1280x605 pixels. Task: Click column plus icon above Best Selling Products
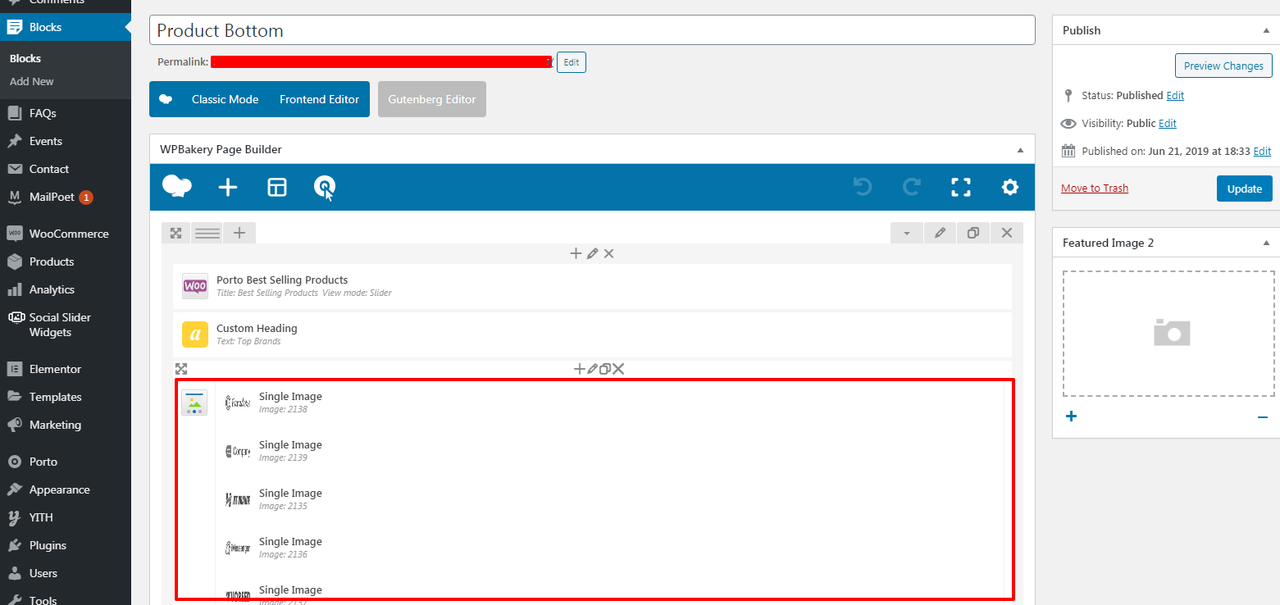(x=576, y=254)
